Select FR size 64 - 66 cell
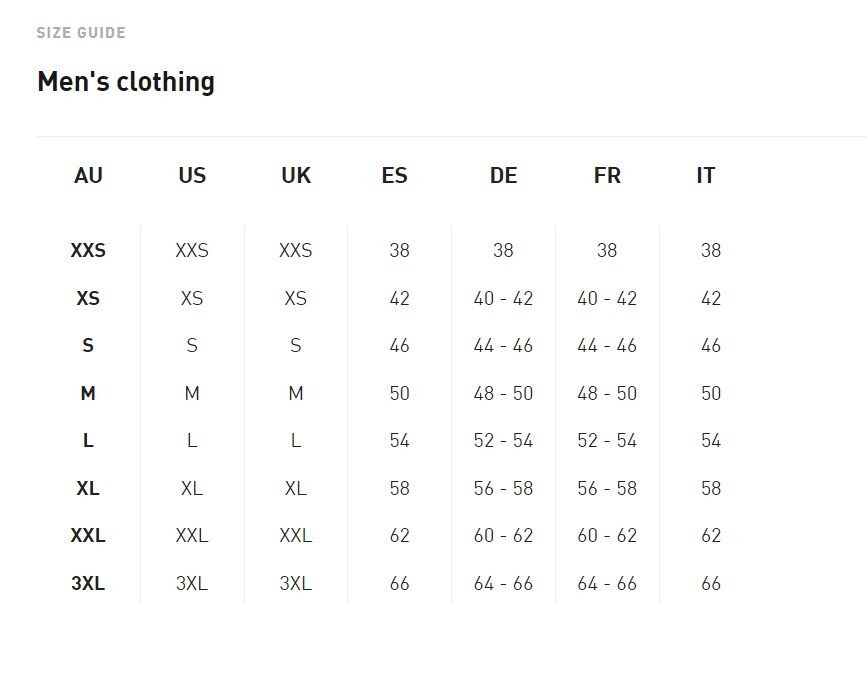Viewport: 867px width, 687px height. coord(607,583)
